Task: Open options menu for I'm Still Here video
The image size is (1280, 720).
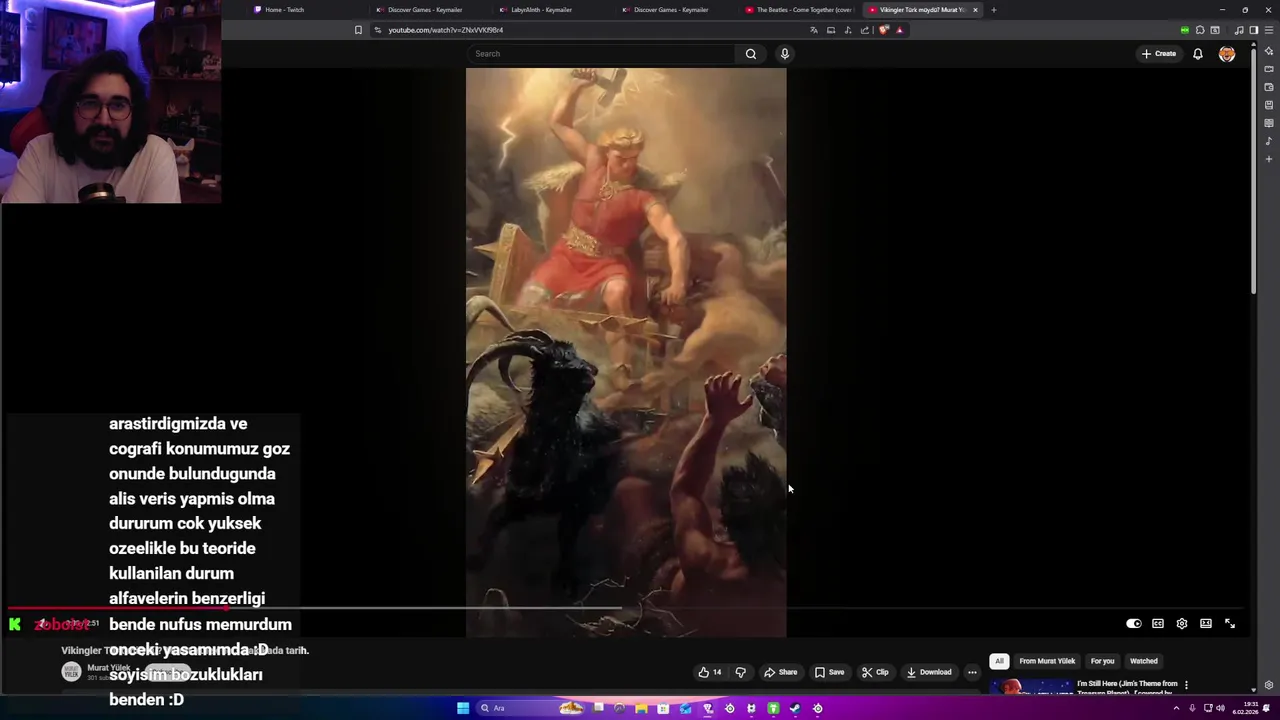Action: point(1186,685)
